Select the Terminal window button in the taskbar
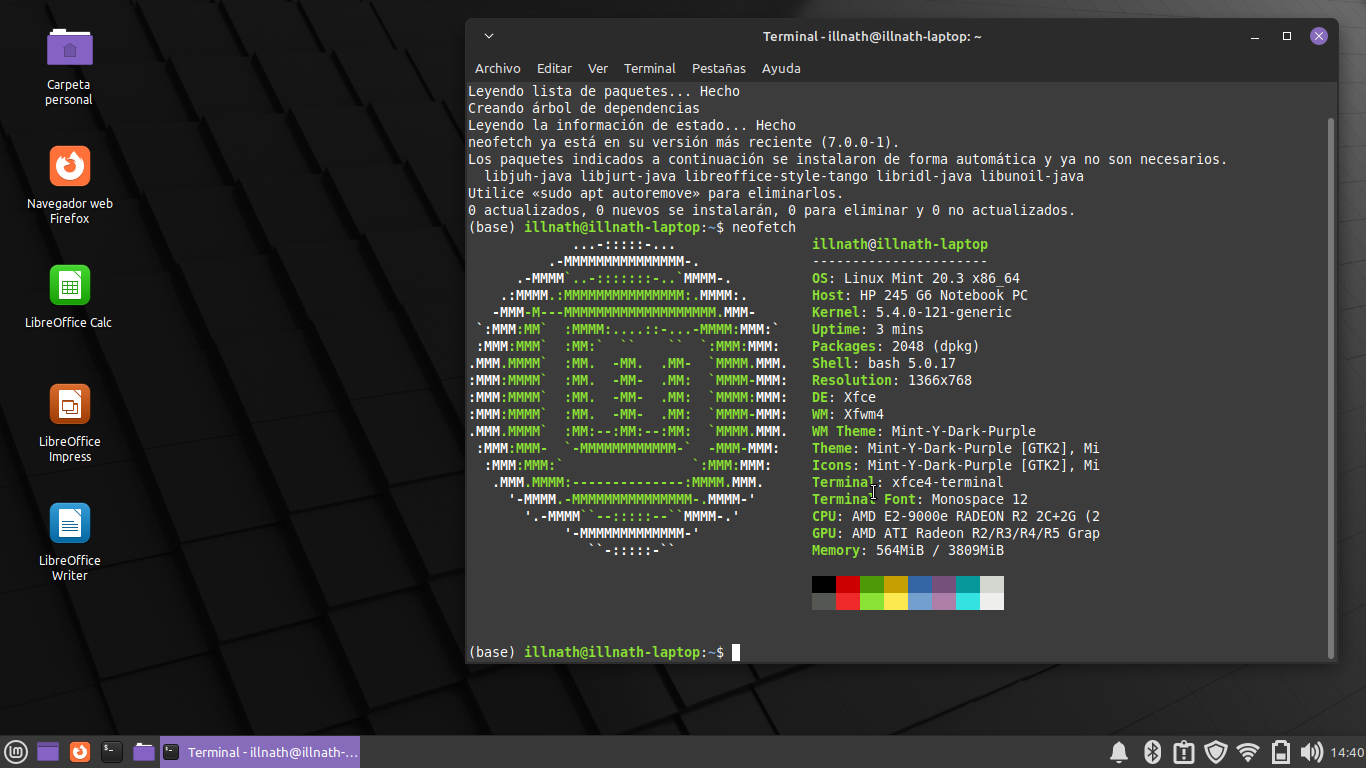1366x768 pixels. tap(260, 752)
